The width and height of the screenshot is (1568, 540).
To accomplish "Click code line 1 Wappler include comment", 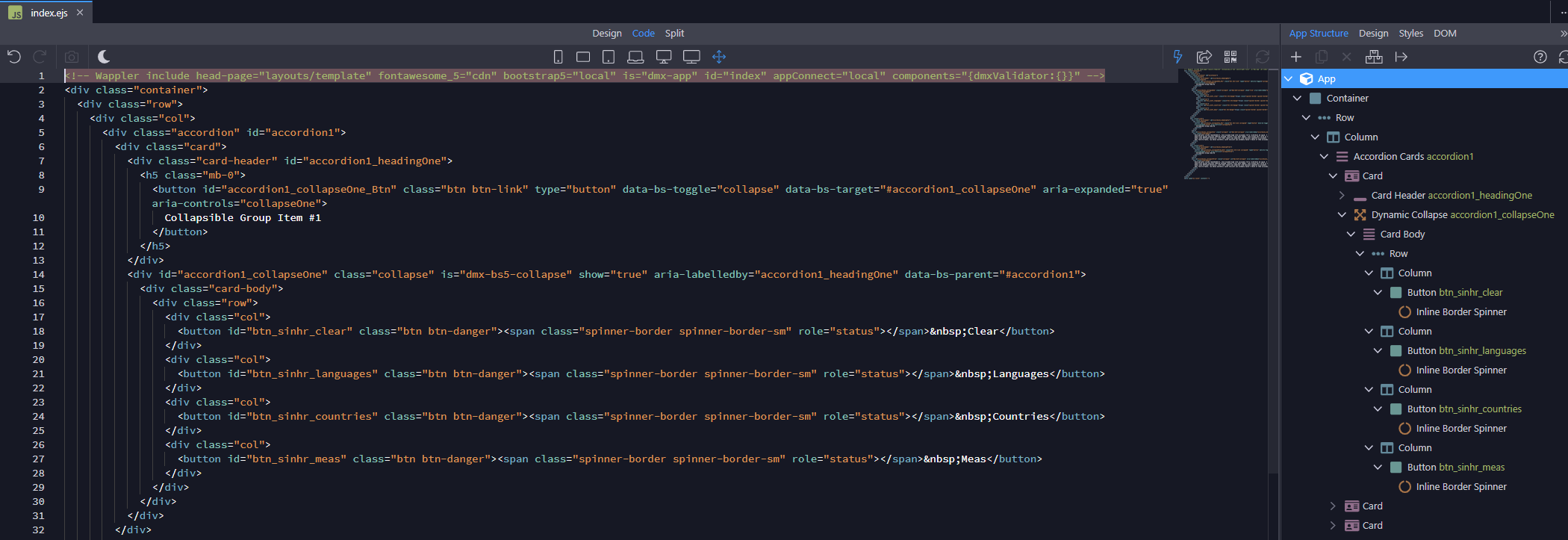I will 585,76.
